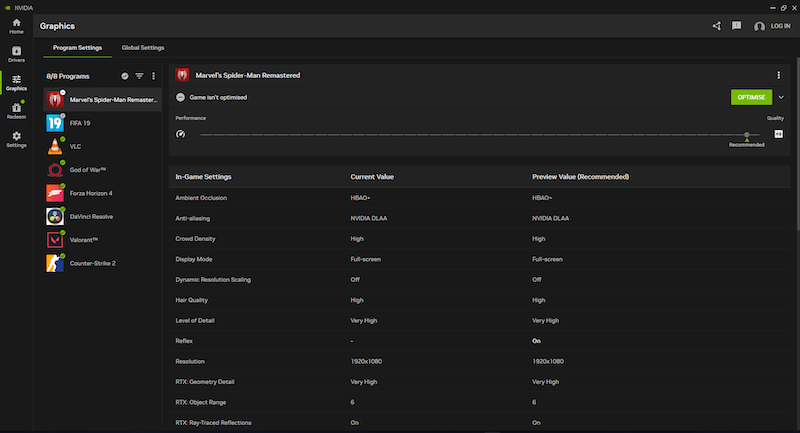Select Valorant in programs list
This screenshot has width=800, height=433.
pos(103,240)
